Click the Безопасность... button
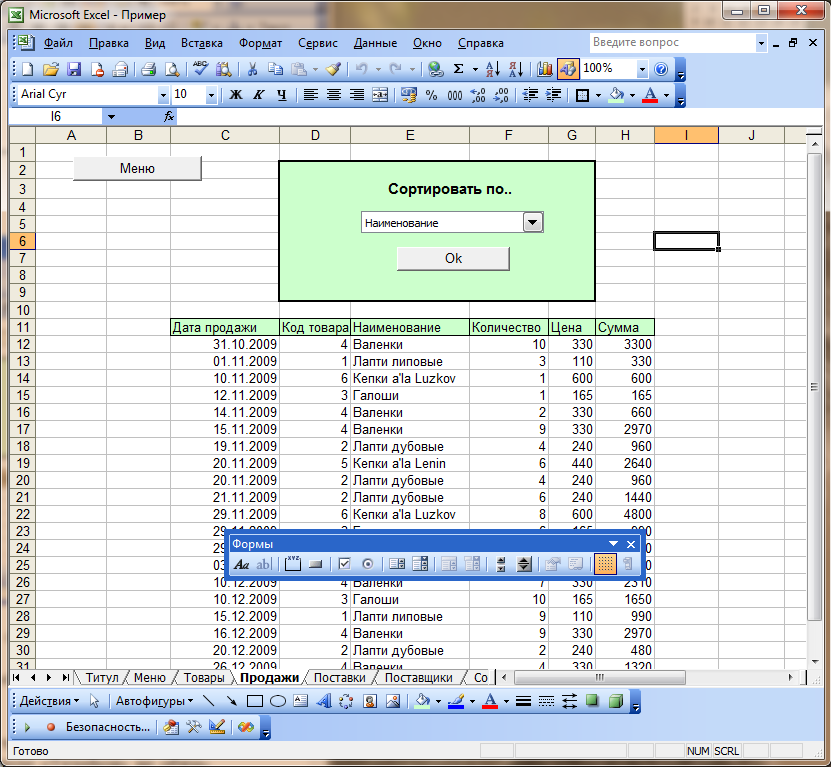Image resolution: width=831 pixels, height=767 pixels. pyautogui.click(x=108, y=727)
